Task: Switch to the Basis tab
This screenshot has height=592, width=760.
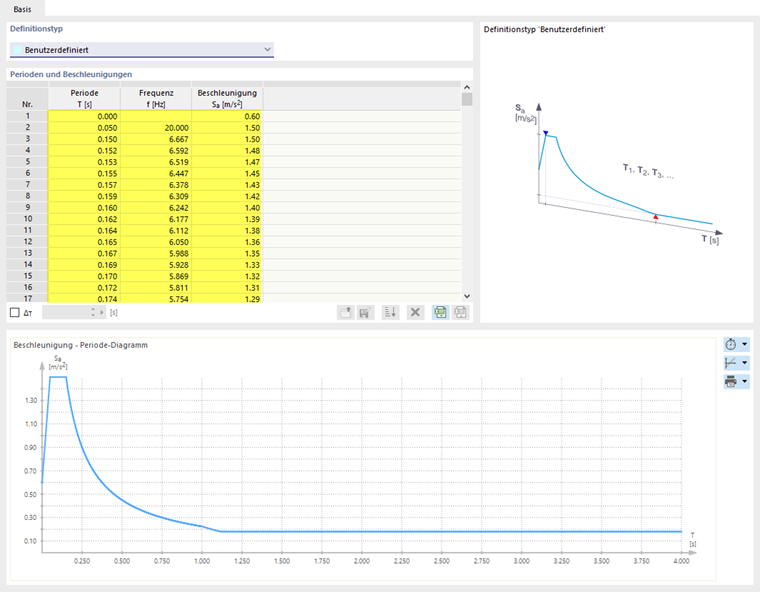Action: [22, 9]
